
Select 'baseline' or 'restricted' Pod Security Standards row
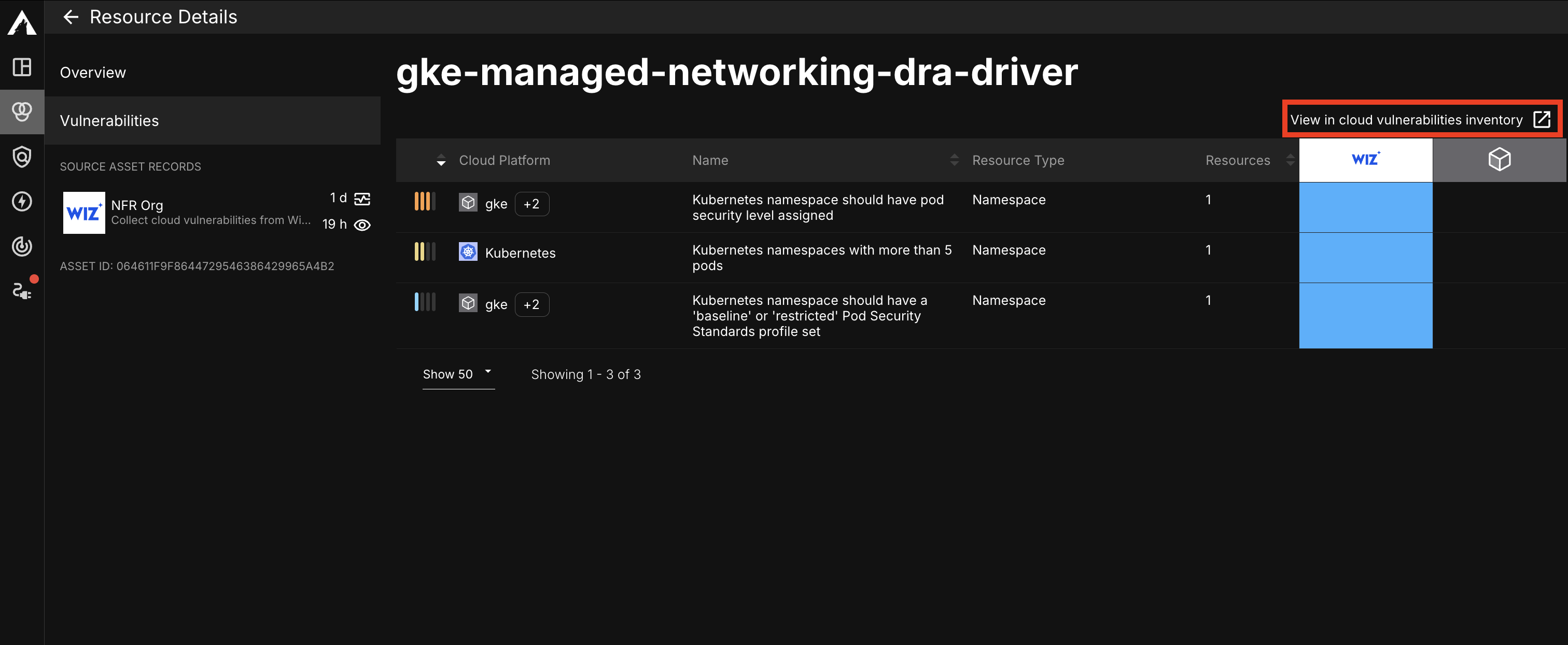pos(809,316)
